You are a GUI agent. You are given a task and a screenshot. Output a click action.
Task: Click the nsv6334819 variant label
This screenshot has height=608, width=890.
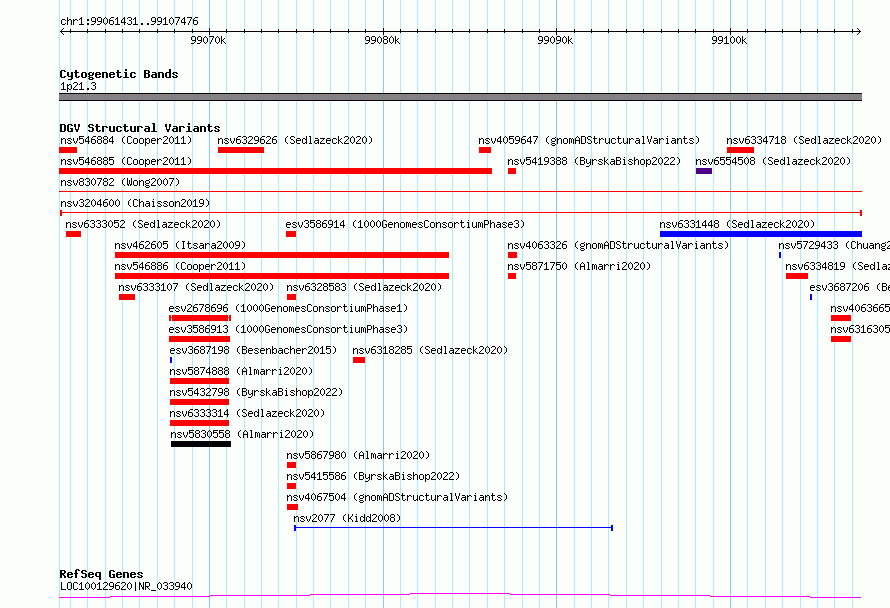coord(837,266)
